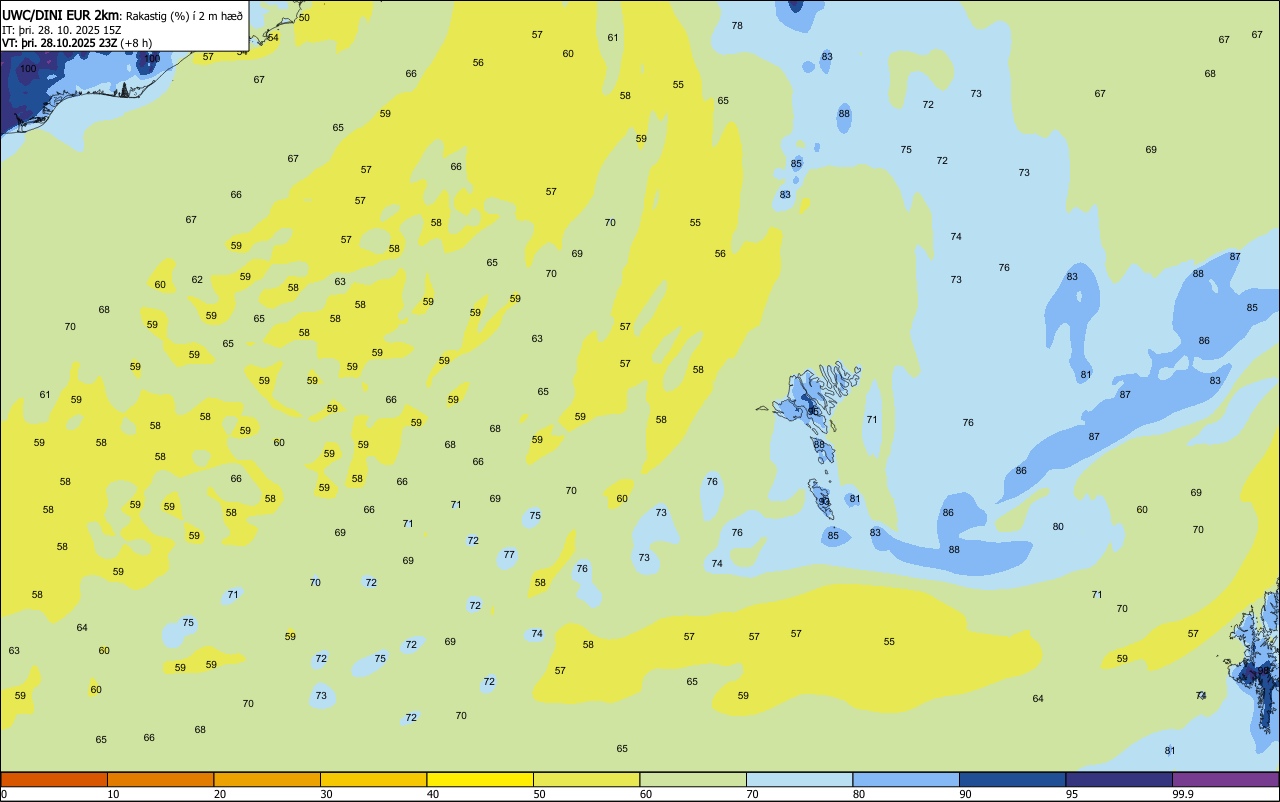Screen dimensions: 1280x802
Task: Click the dark orange 0–10 legend swatch
Action: pos(54,779)
